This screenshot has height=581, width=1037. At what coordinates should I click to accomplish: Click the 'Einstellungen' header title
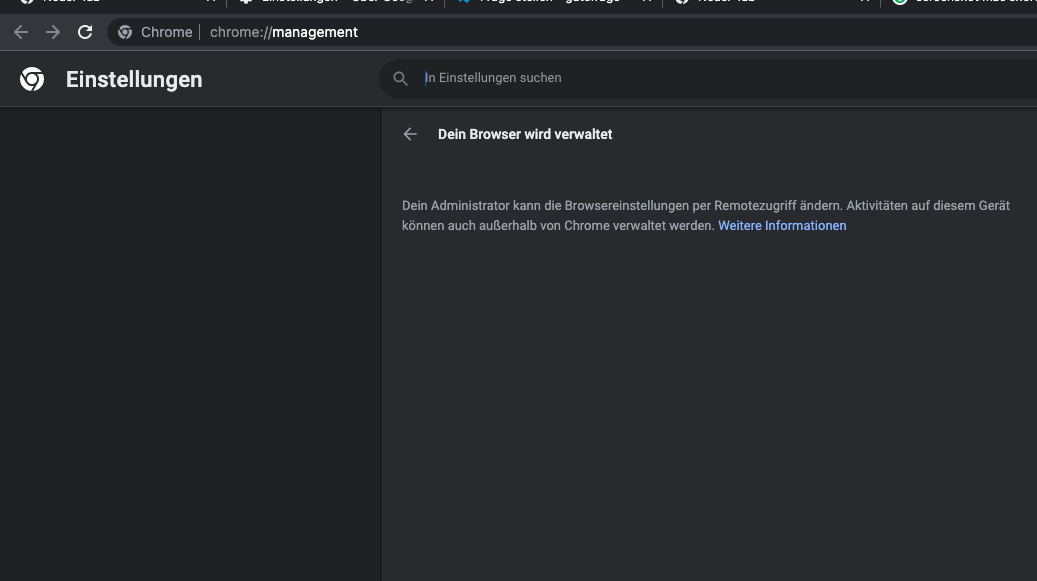134,80
